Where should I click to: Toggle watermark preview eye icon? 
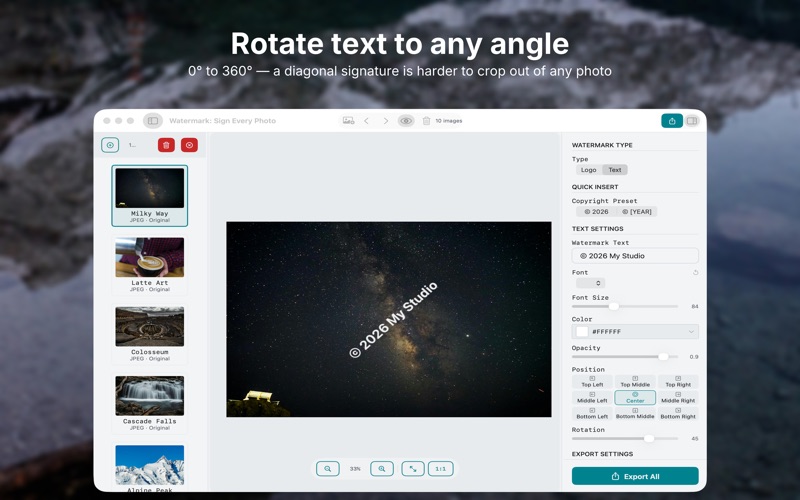coord(406,121)
